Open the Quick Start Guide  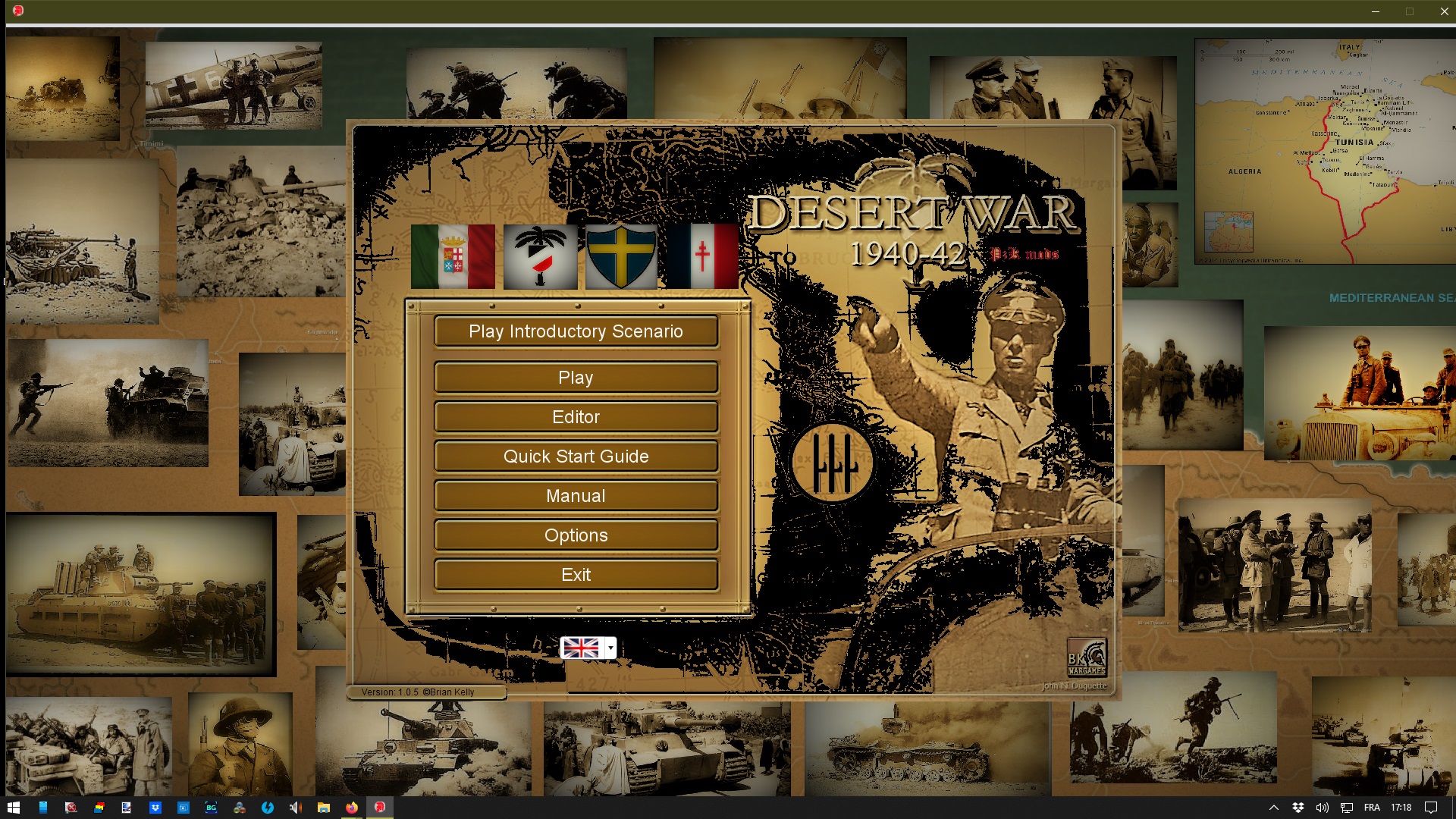pos(576,457)
